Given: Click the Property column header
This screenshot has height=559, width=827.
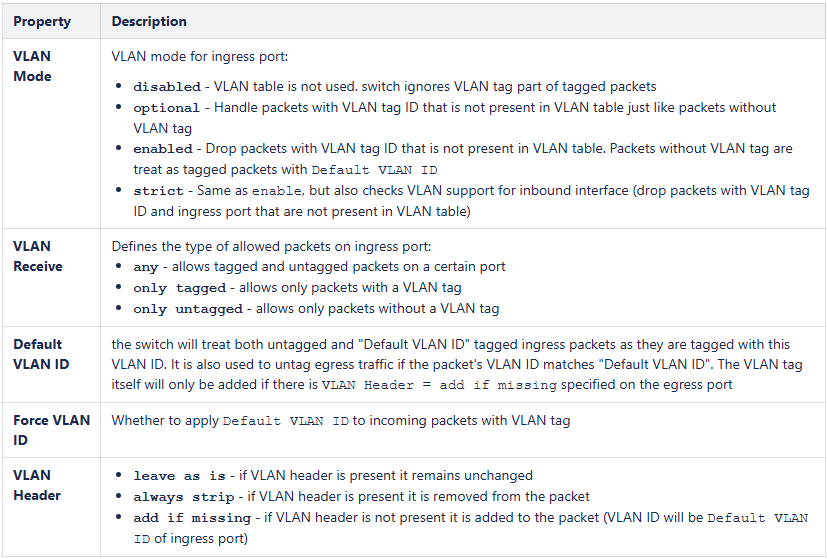Looking at the screenshot, I should [42, 21].
